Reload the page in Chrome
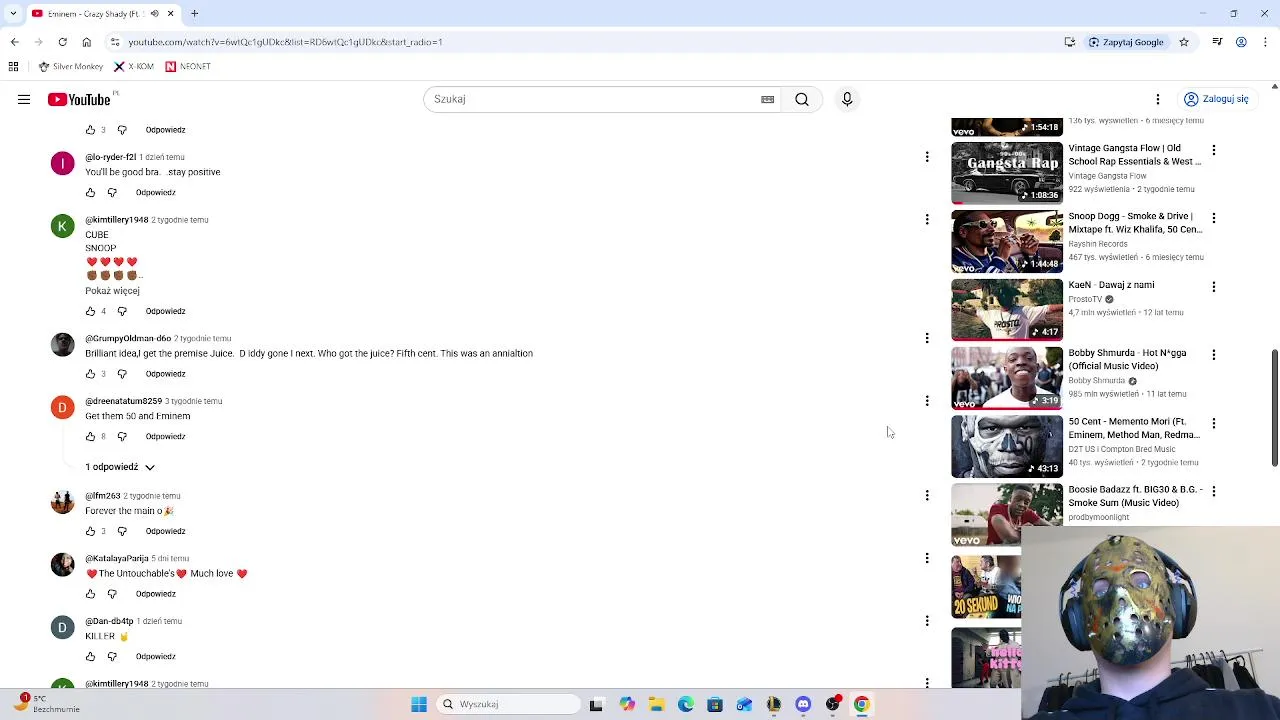This screenshot has width=1280, height=720. pyautogui.click(x=62, y=42)
